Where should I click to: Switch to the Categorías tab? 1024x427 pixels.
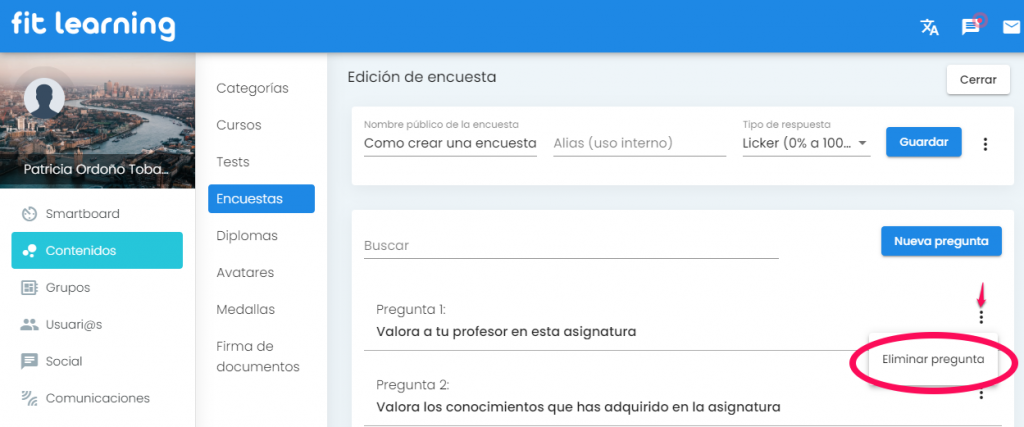tap(252, 88)
